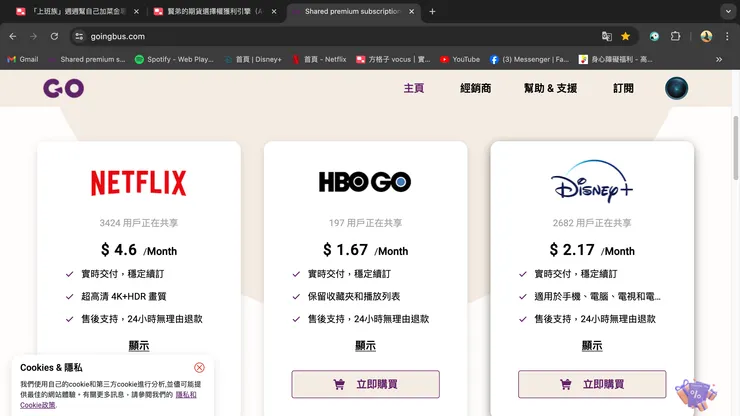Click 立即購買 under HBO GO
The height and width of the screenshot is (416, 740).
pyautogui.click(x=365, y=384)
